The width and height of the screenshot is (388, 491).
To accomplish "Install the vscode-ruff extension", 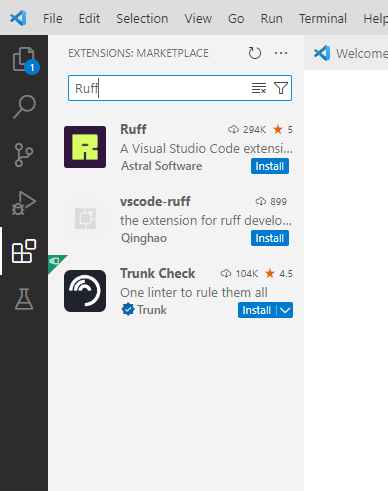I will click(x=270, y=238).
